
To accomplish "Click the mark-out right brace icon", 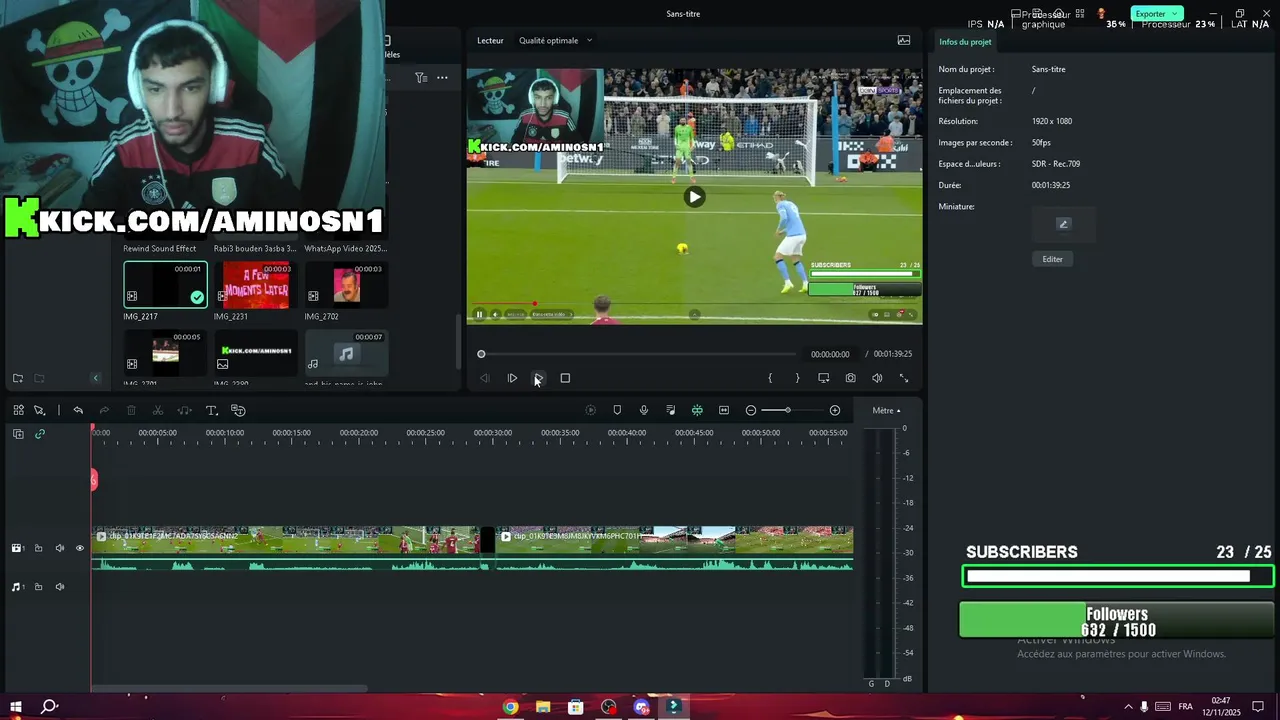I will pos(797,378).
